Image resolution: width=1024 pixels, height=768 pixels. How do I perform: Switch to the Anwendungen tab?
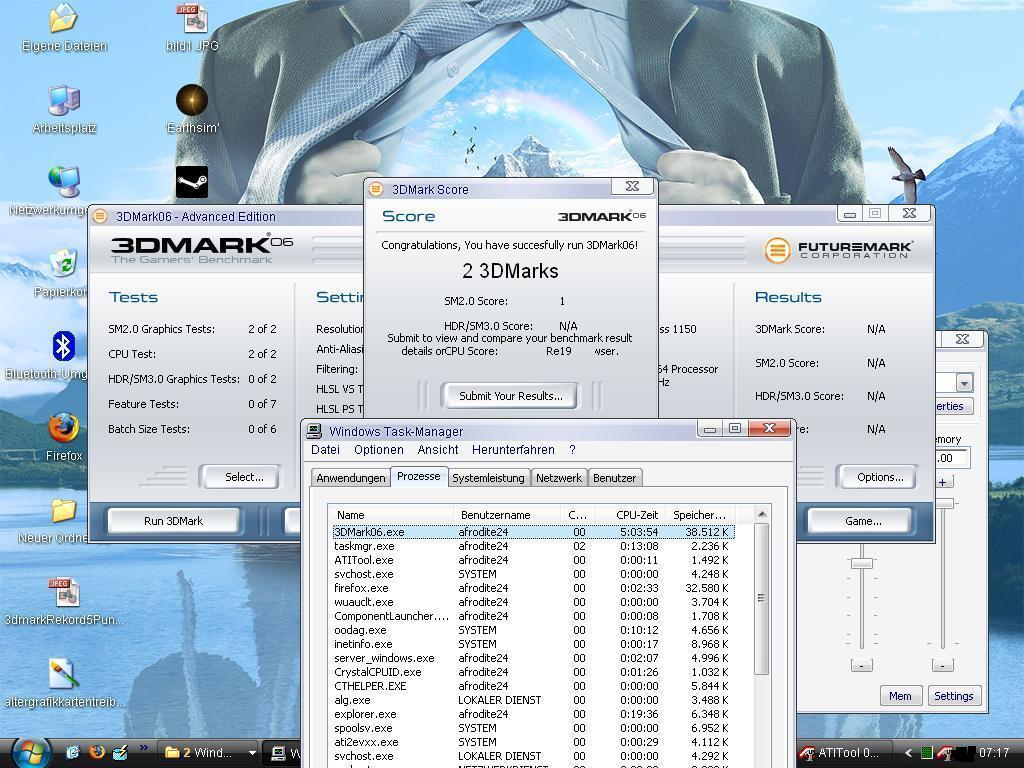[x=351, y=478]
